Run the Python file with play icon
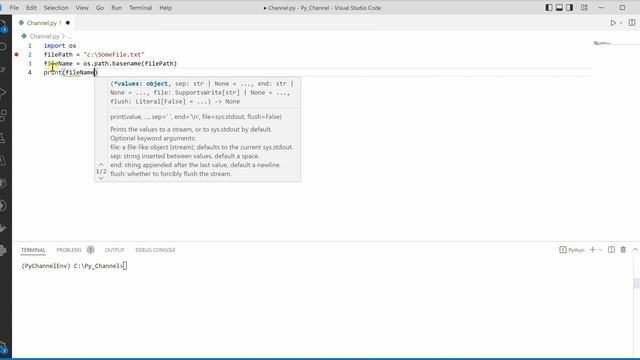 613,23
